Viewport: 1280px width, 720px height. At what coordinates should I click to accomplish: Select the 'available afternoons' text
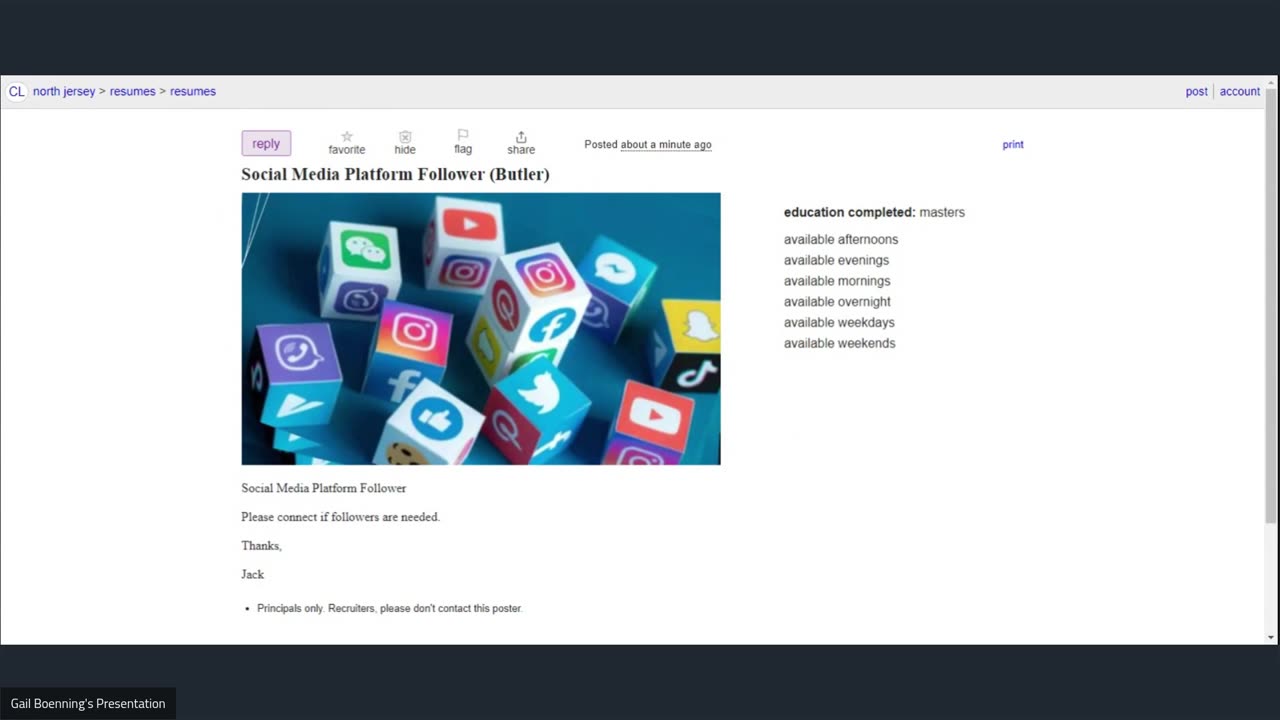click(x=841, y=239)
